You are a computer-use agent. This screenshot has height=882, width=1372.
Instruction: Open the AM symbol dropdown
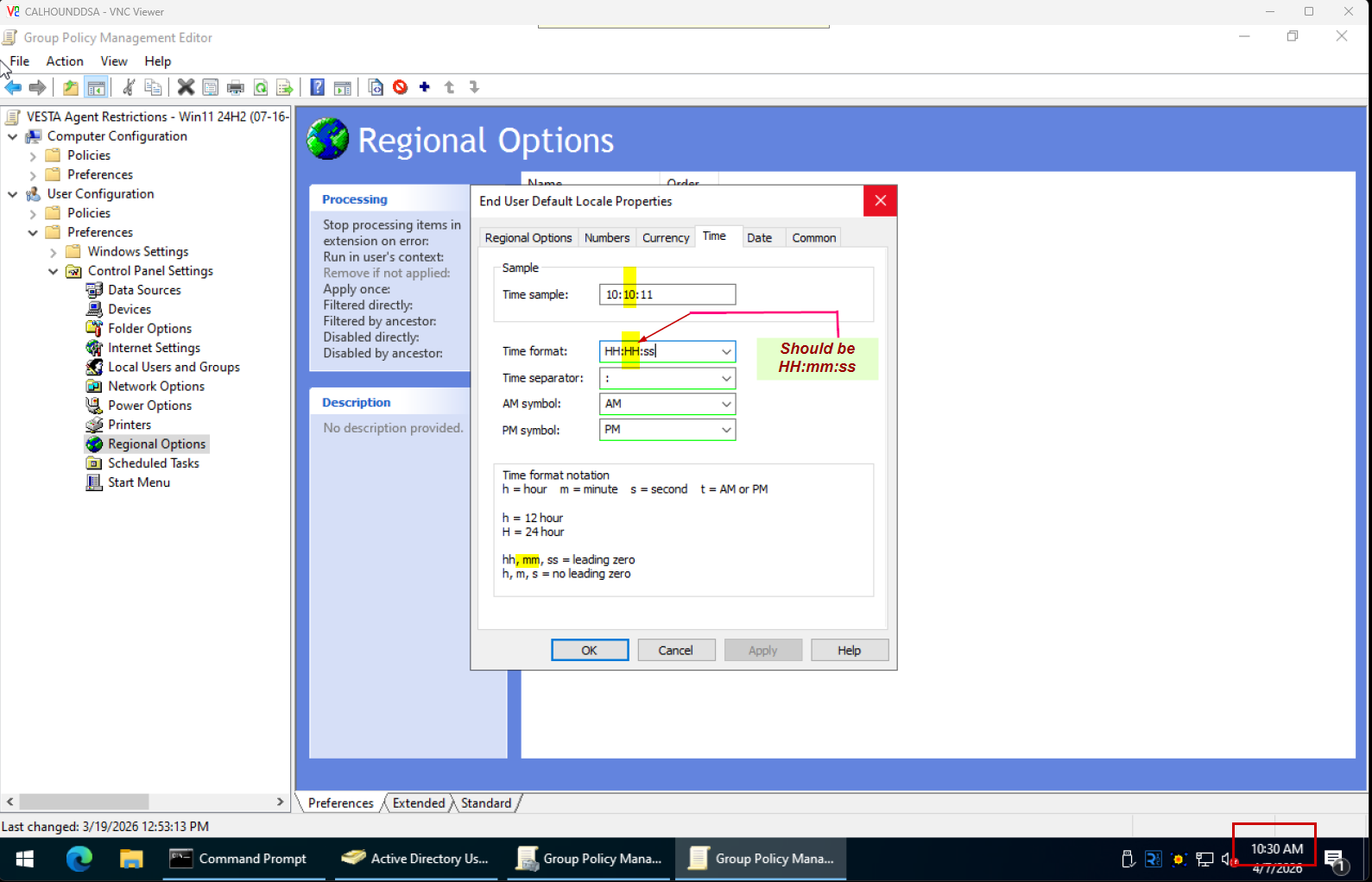click(726, 404)
